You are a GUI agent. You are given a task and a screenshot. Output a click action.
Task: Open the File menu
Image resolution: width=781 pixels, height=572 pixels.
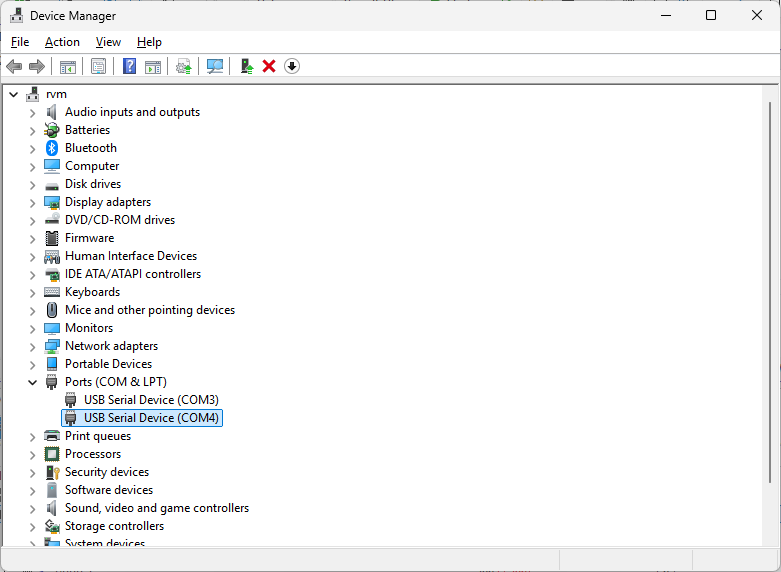pos(20,42)
